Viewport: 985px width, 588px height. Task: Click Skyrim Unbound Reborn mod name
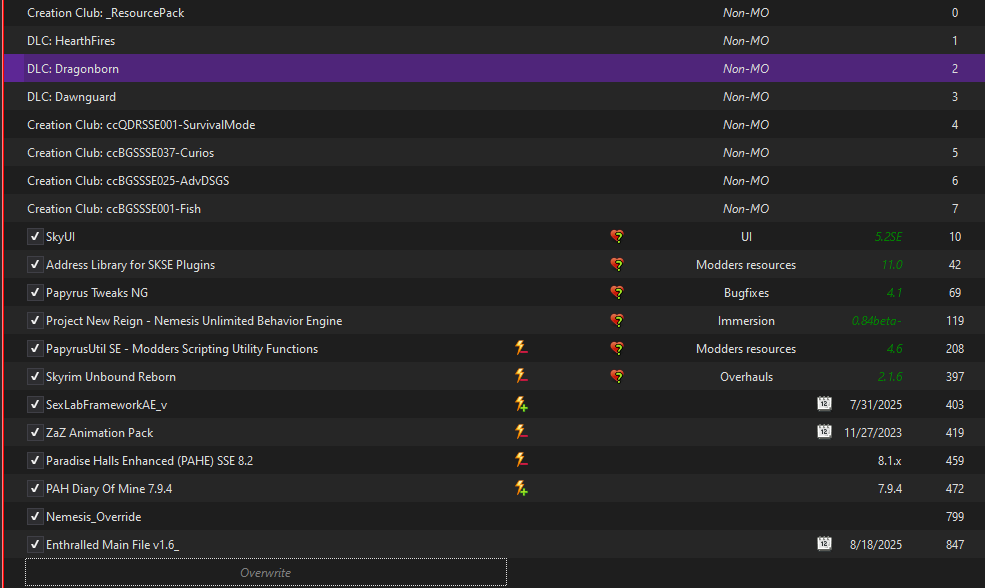[111, 377]
